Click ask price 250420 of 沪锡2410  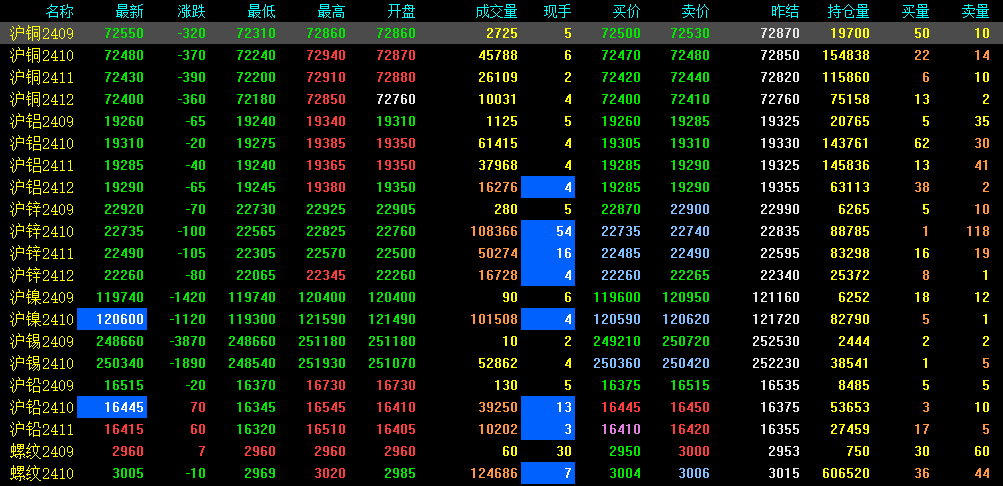click(x=686, y=363)
